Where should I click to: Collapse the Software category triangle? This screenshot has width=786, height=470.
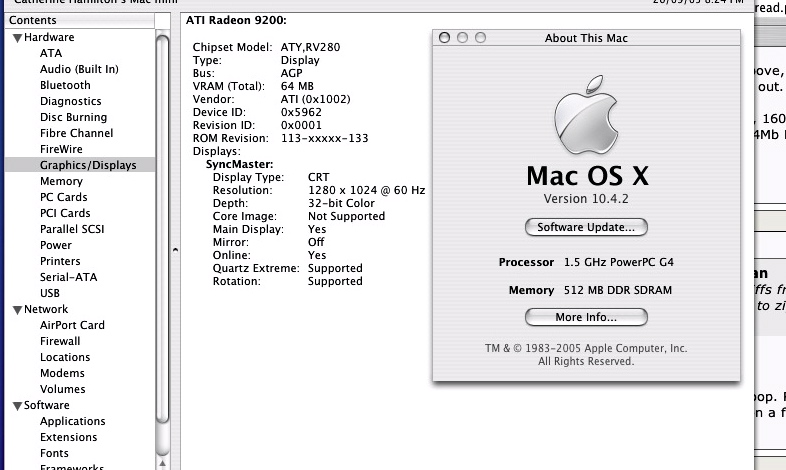pos(18,406)
